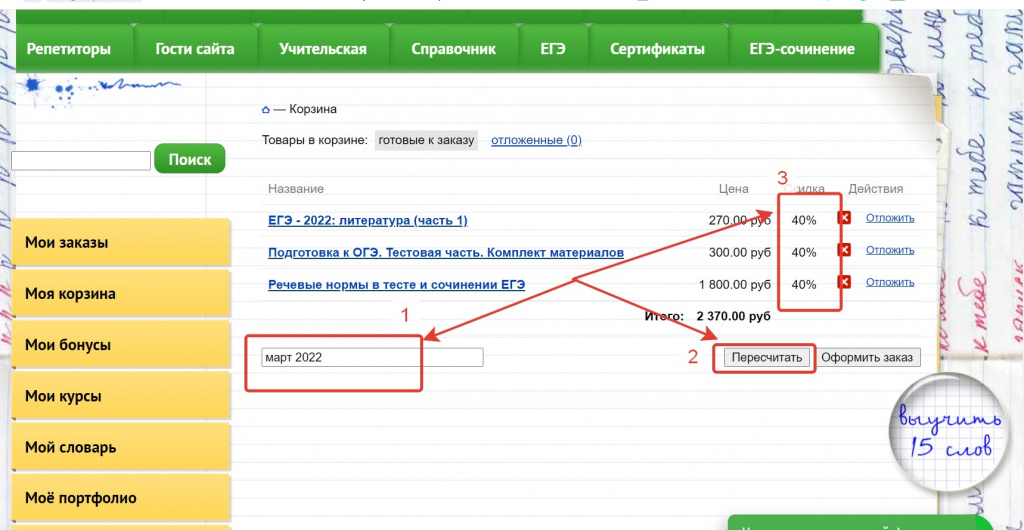Click the home icon in breadcrumb

[x=265, y=110]
